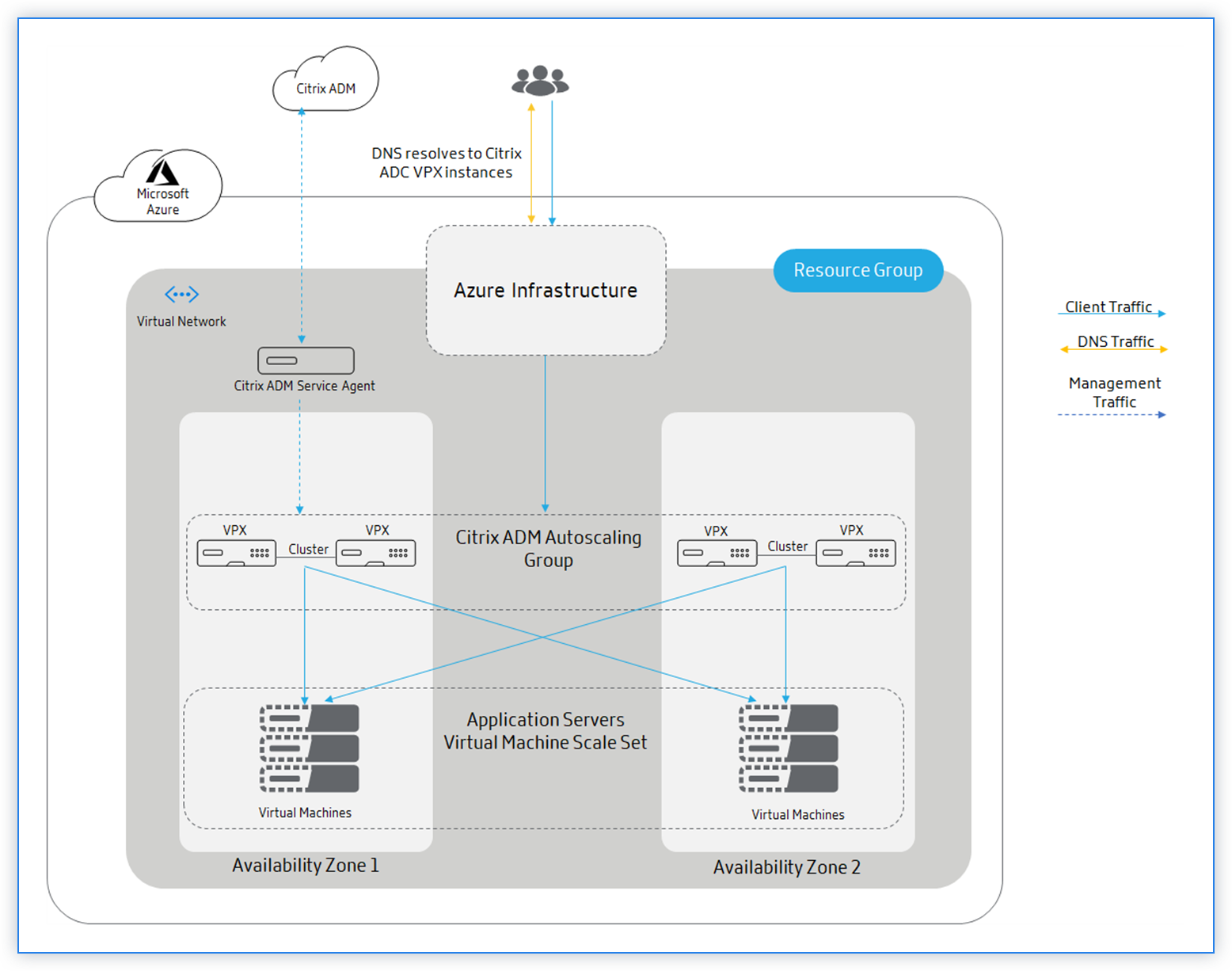Click the Management Traffic dashed legend arrow
1232x971 pixels.
(1112, 414)
